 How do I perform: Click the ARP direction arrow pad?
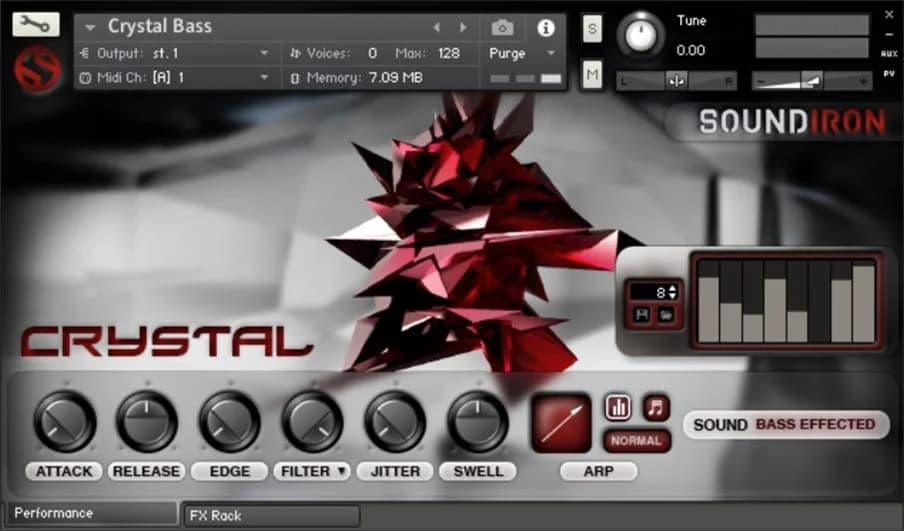(561, 421)
